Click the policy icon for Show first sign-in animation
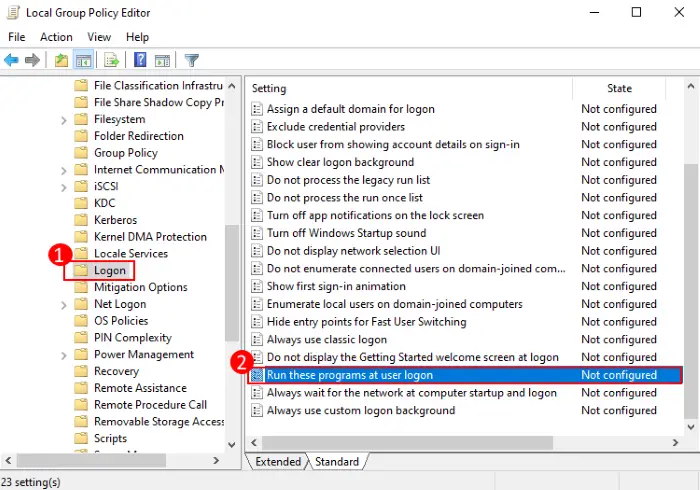 257,286
